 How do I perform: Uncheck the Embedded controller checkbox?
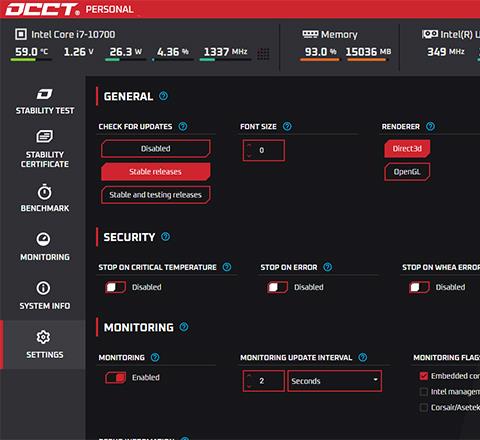coord(424,376)
